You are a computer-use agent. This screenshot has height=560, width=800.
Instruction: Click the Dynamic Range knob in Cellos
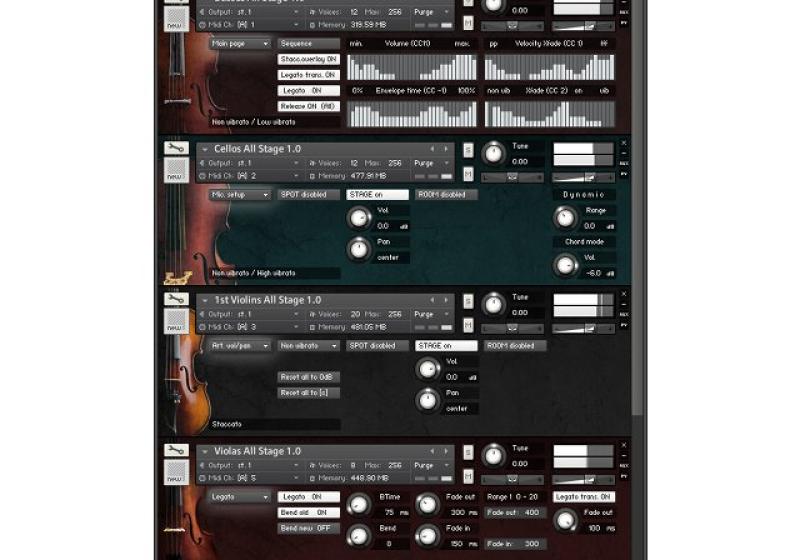point(565,218)
